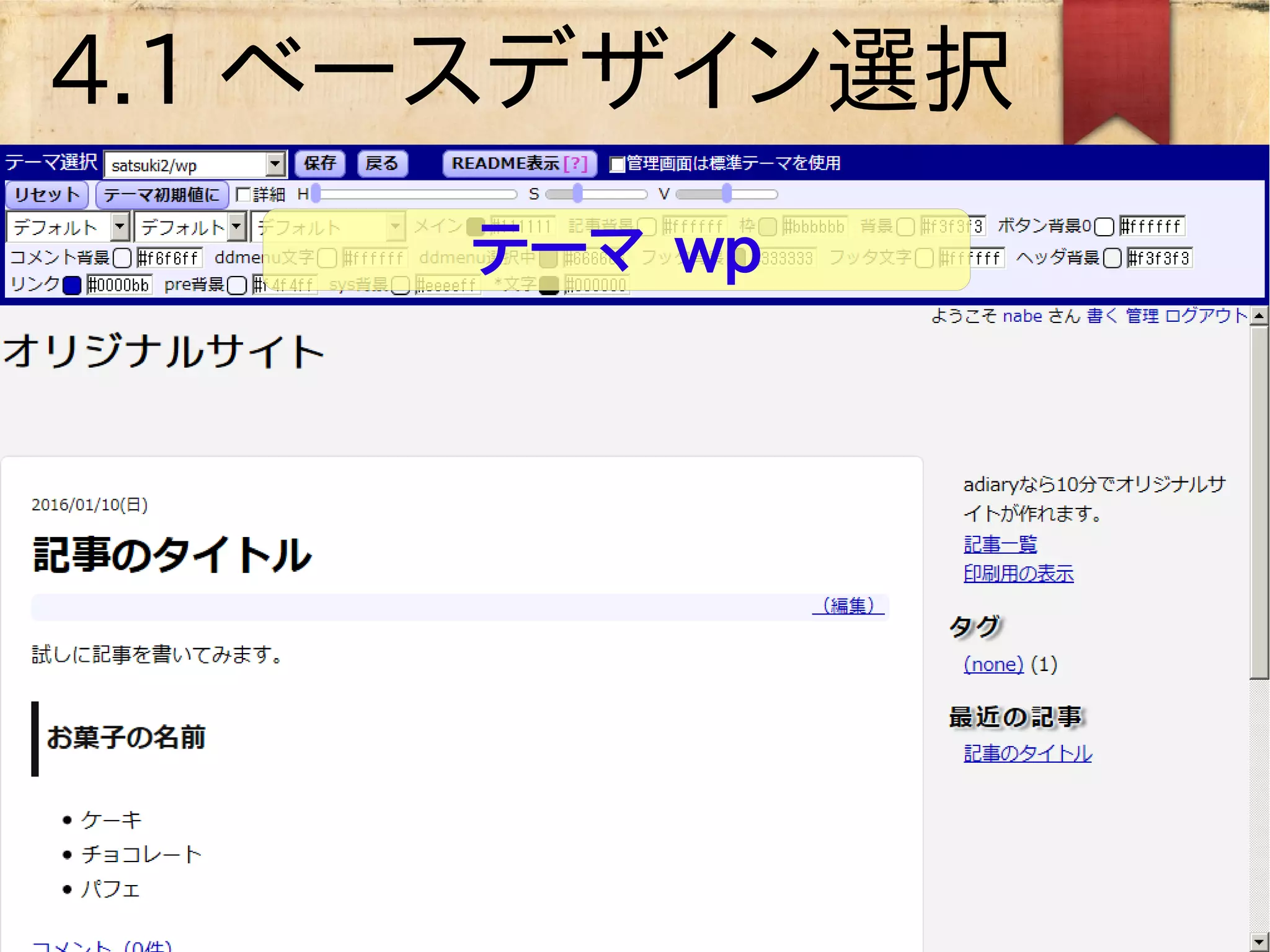Click the scrollbar up arrow
Screen dimensions: 1270x952
click(1259, 316)
